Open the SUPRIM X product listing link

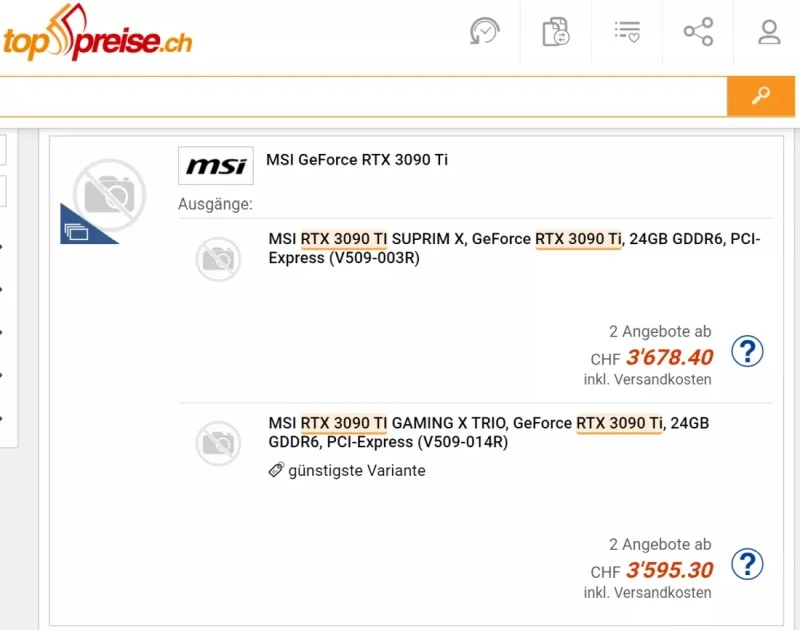point(450,238)
